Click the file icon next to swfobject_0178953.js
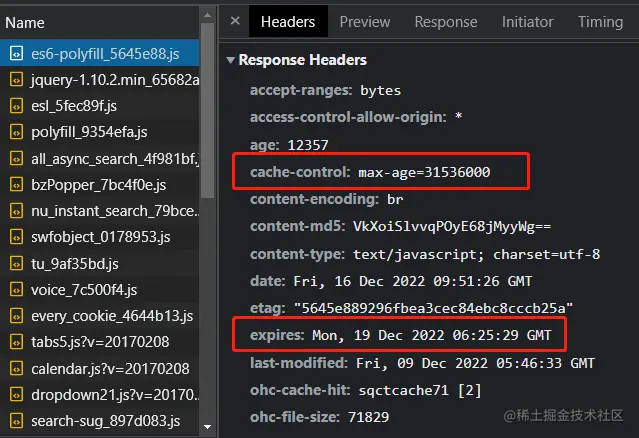The image size is (639, 438). 16,238
